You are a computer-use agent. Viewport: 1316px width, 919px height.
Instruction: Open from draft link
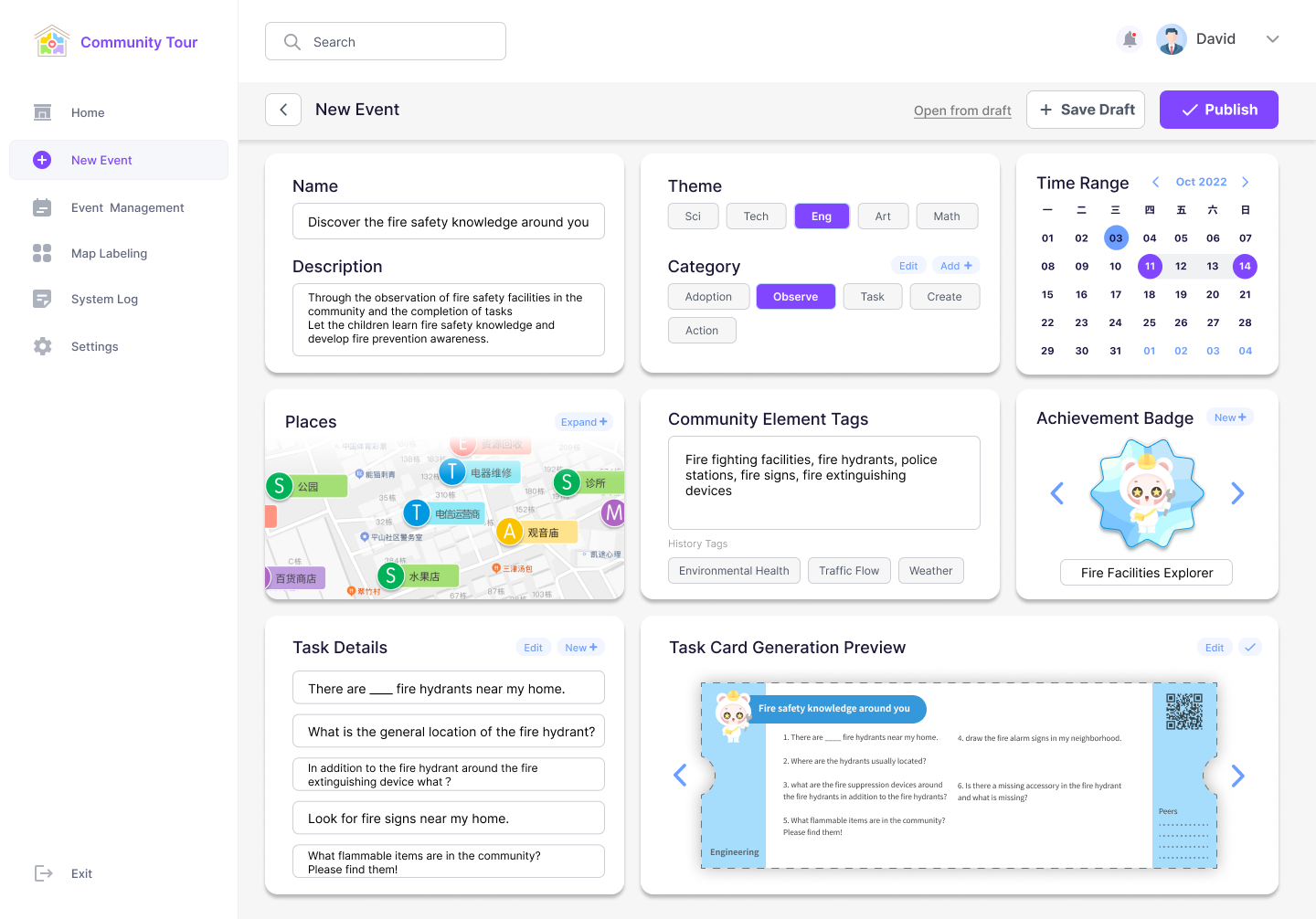pyautogui.click(x=962, y=111)
